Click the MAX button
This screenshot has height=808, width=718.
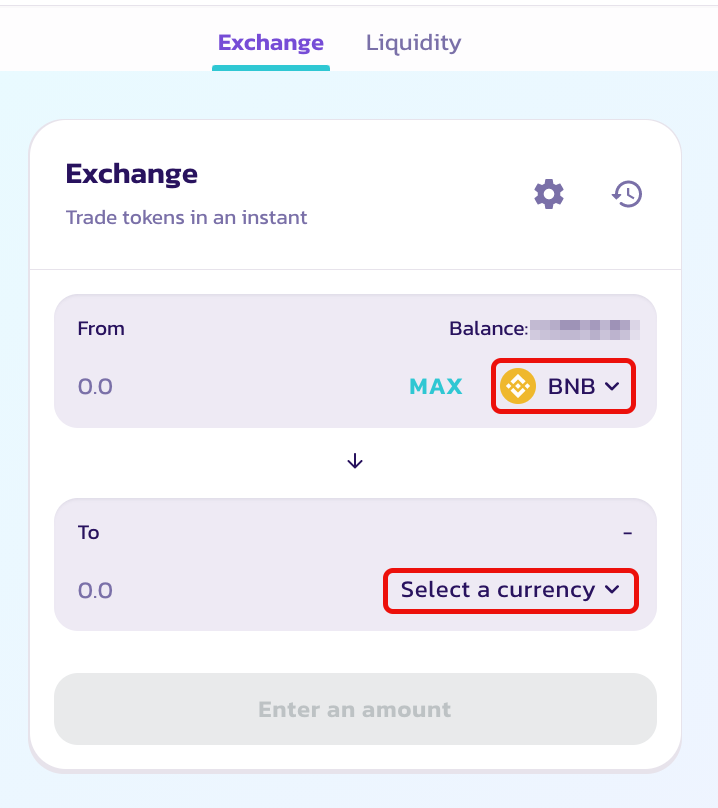436,386
